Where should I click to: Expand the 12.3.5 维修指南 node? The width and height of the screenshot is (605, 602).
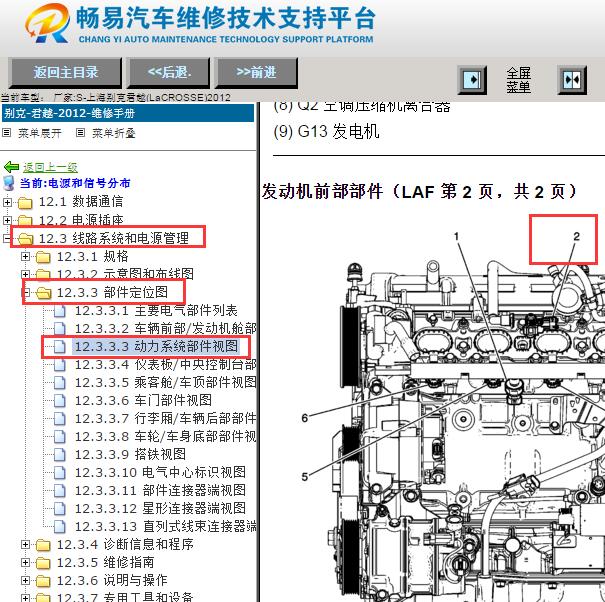point(25,563)
